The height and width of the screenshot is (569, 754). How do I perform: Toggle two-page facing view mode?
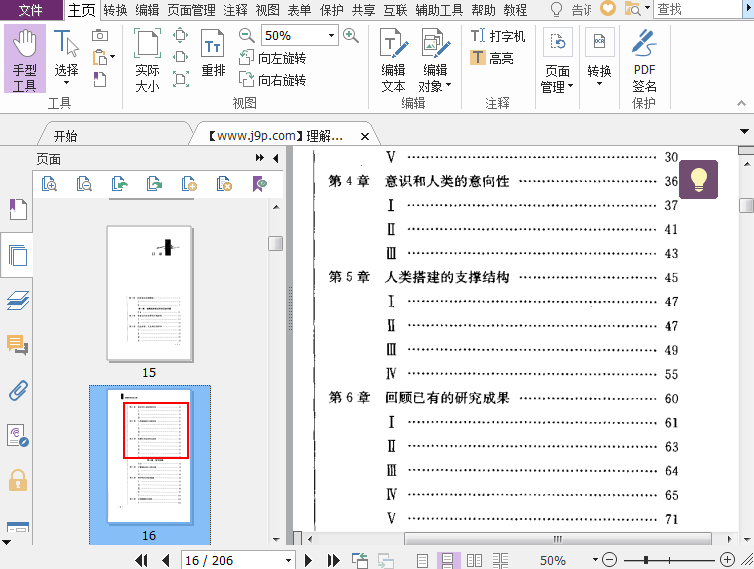(x=475, y=561)
